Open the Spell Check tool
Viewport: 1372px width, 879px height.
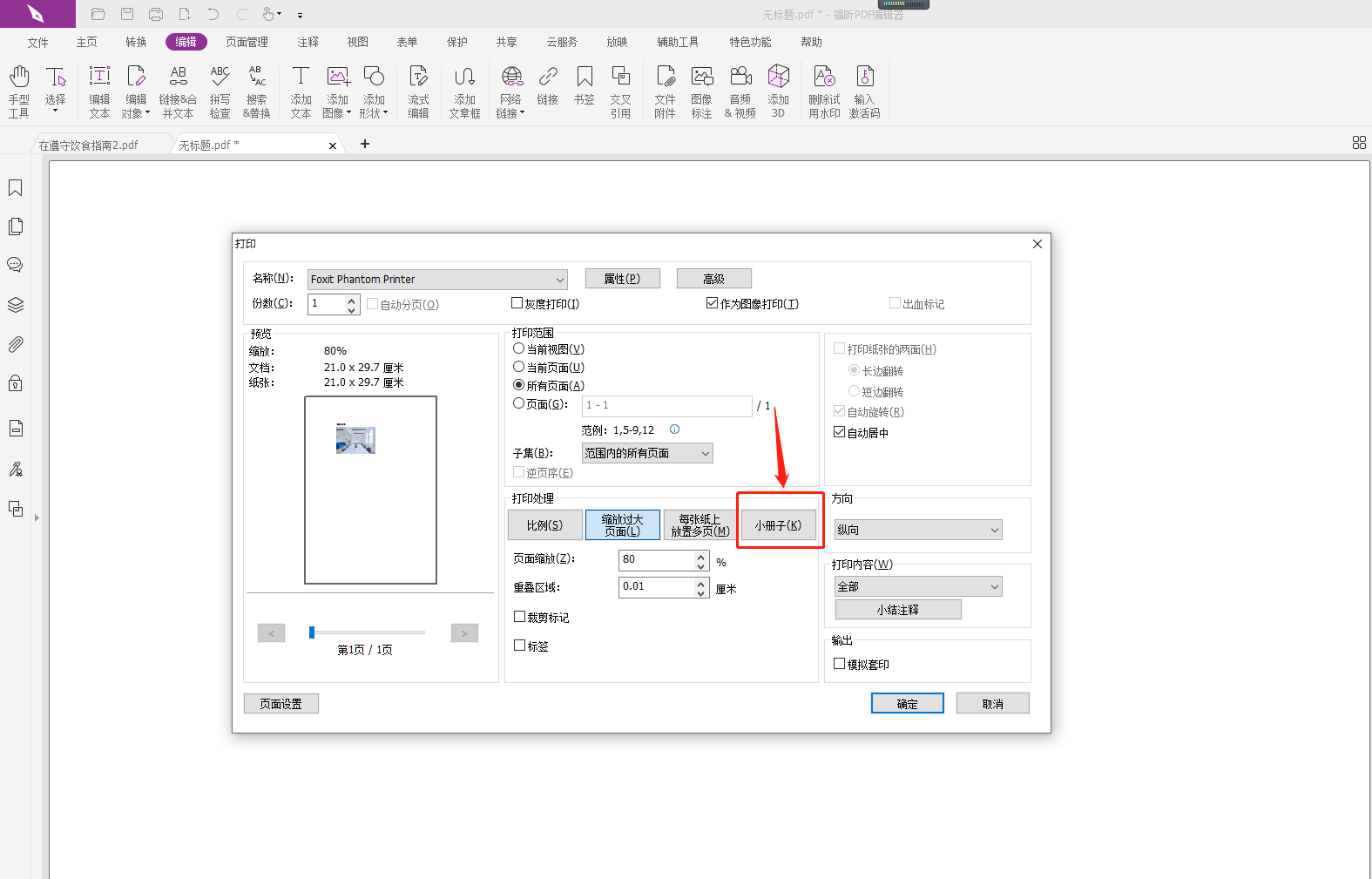click(220, 91)
